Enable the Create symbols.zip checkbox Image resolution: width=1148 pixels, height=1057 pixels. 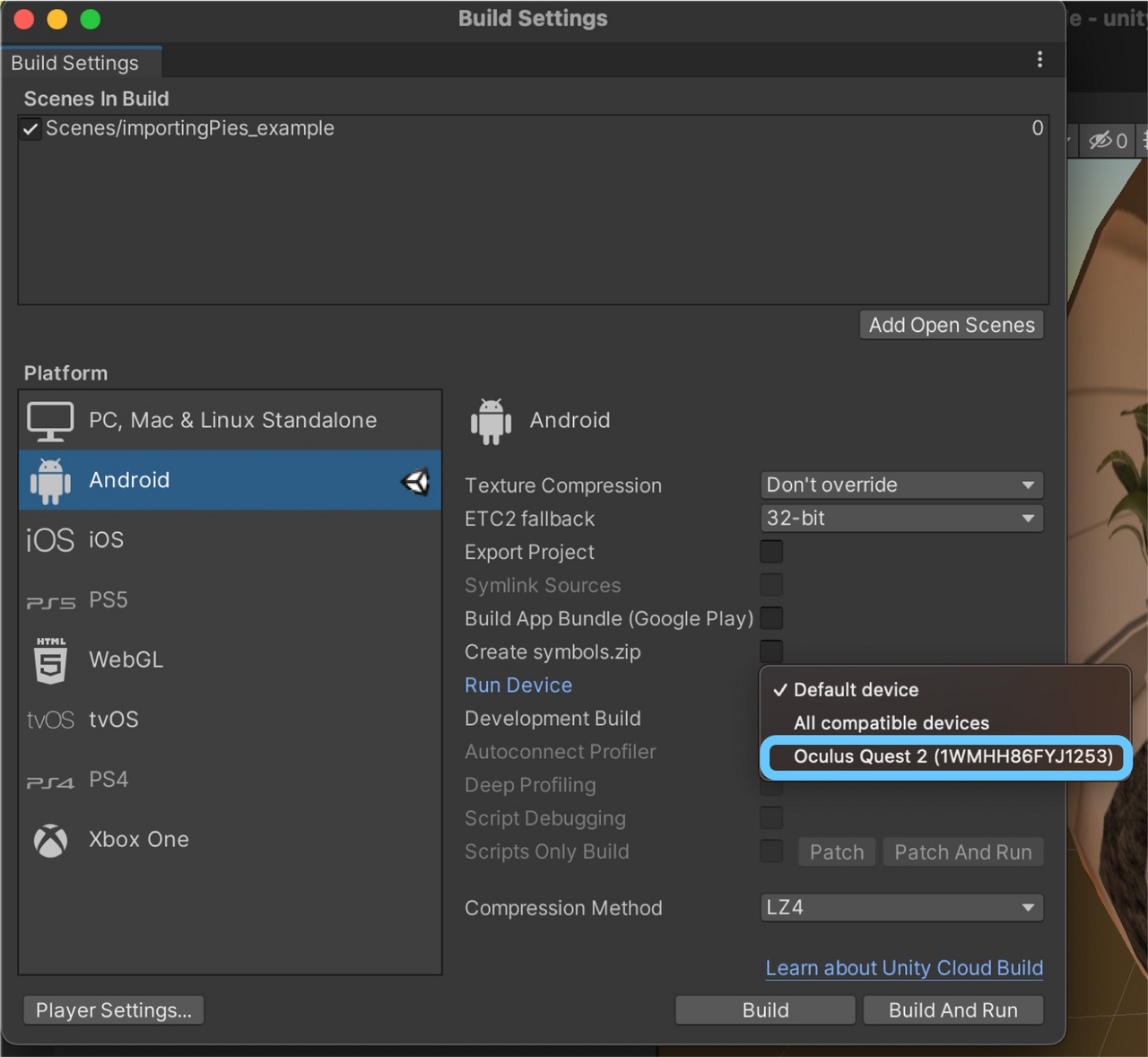[x=771, y=651]
